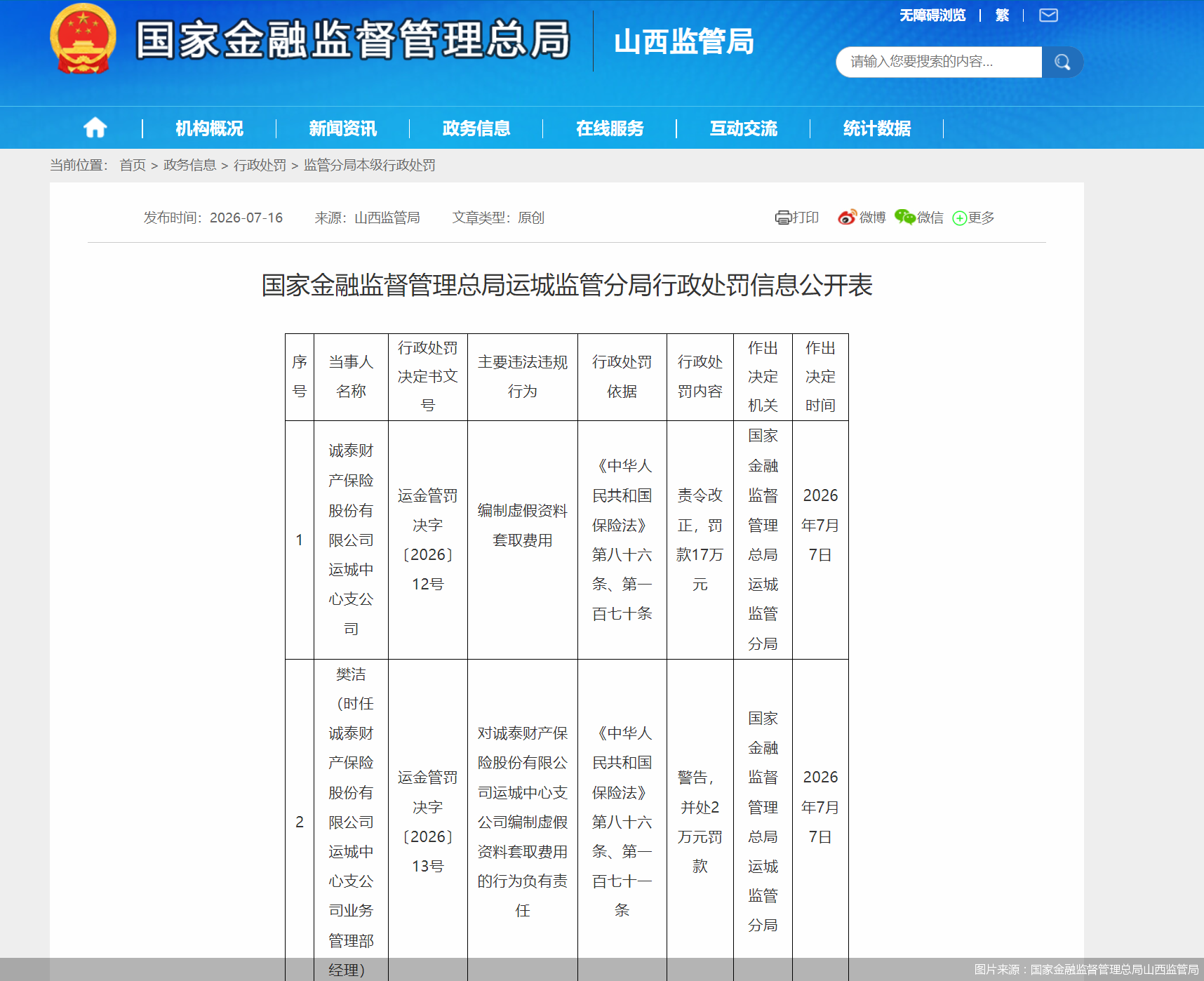The image size is (1204, 981).
Task: Click row 1 party name 诚泰财产保险
Action: click(x=351, y=540)
